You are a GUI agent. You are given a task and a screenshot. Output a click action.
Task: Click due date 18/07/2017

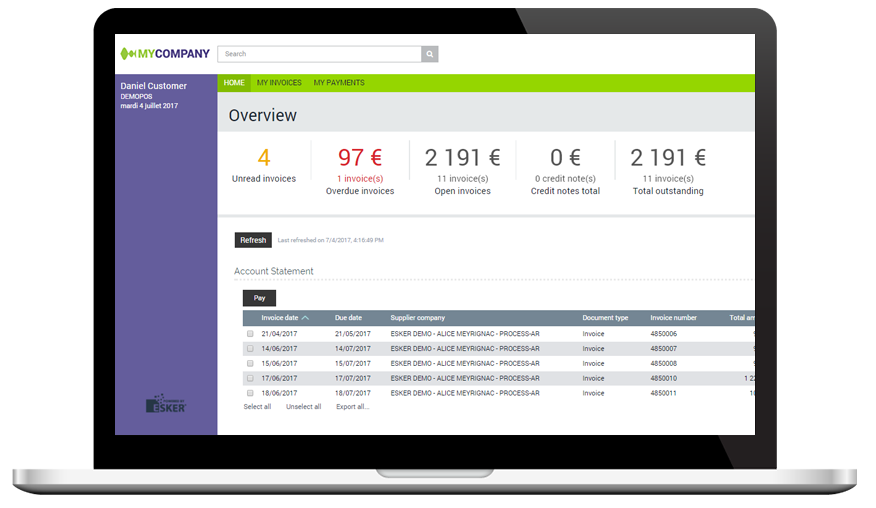353,393
